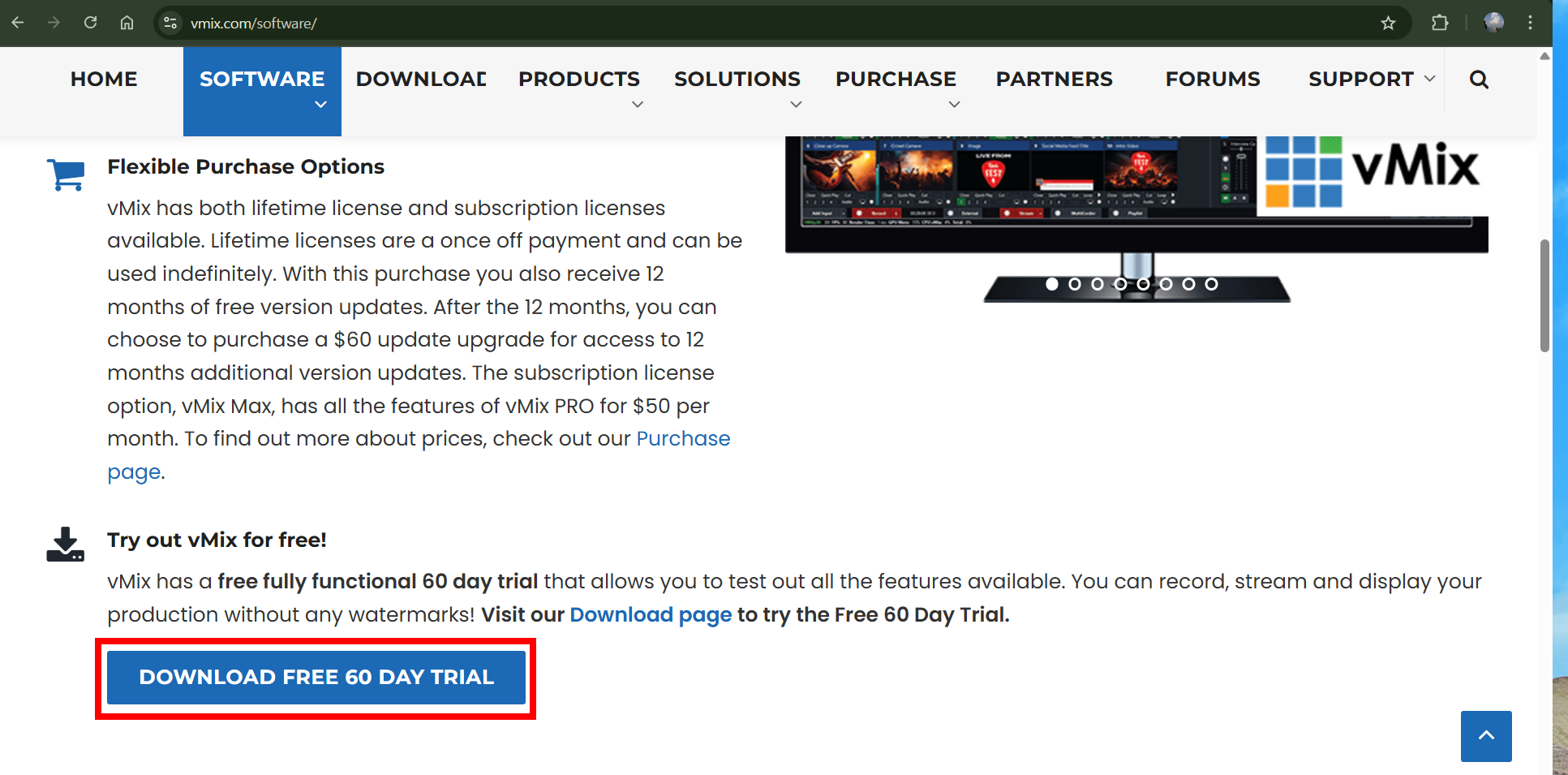The height and width of the screenshot is (775, 1568).
Task: Open the browser profile avatar
Action: (1493, 23)
